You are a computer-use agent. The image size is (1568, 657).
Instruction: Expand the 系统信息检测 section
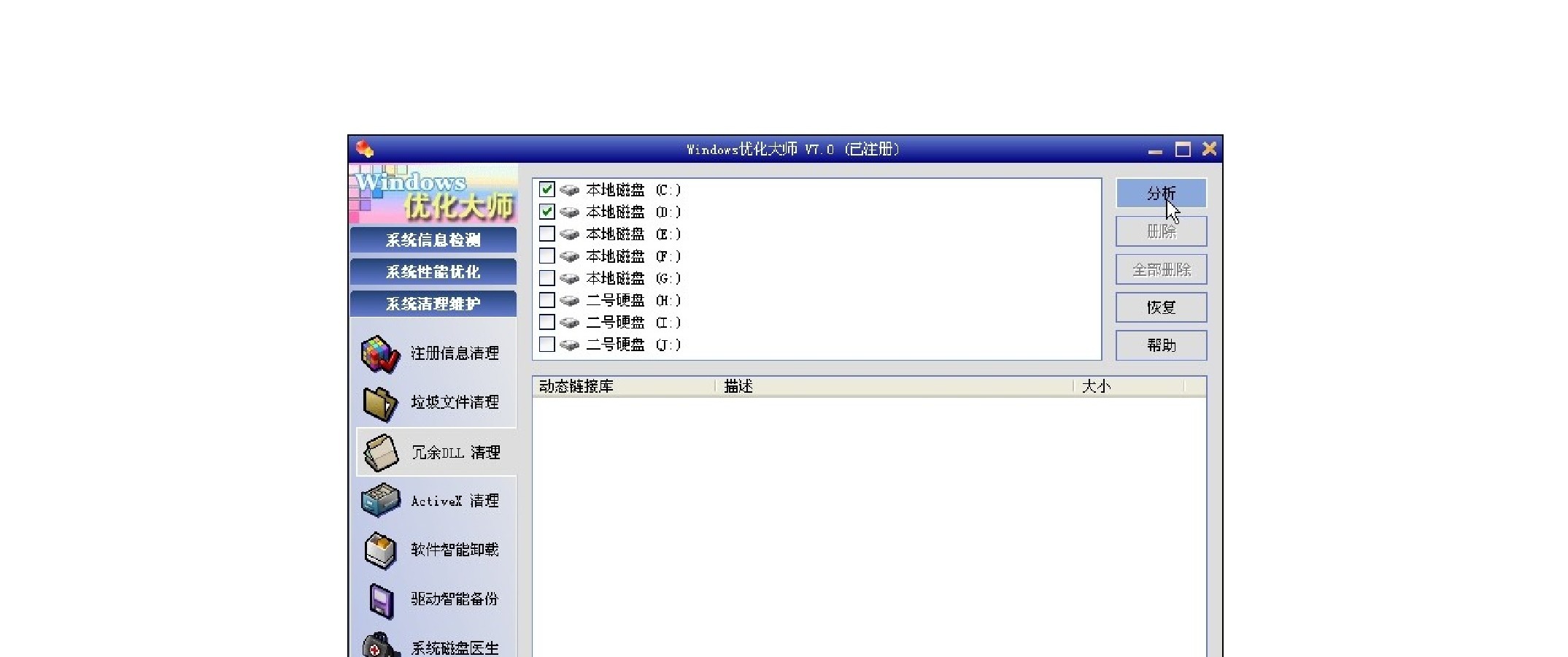tap(433, 240)
